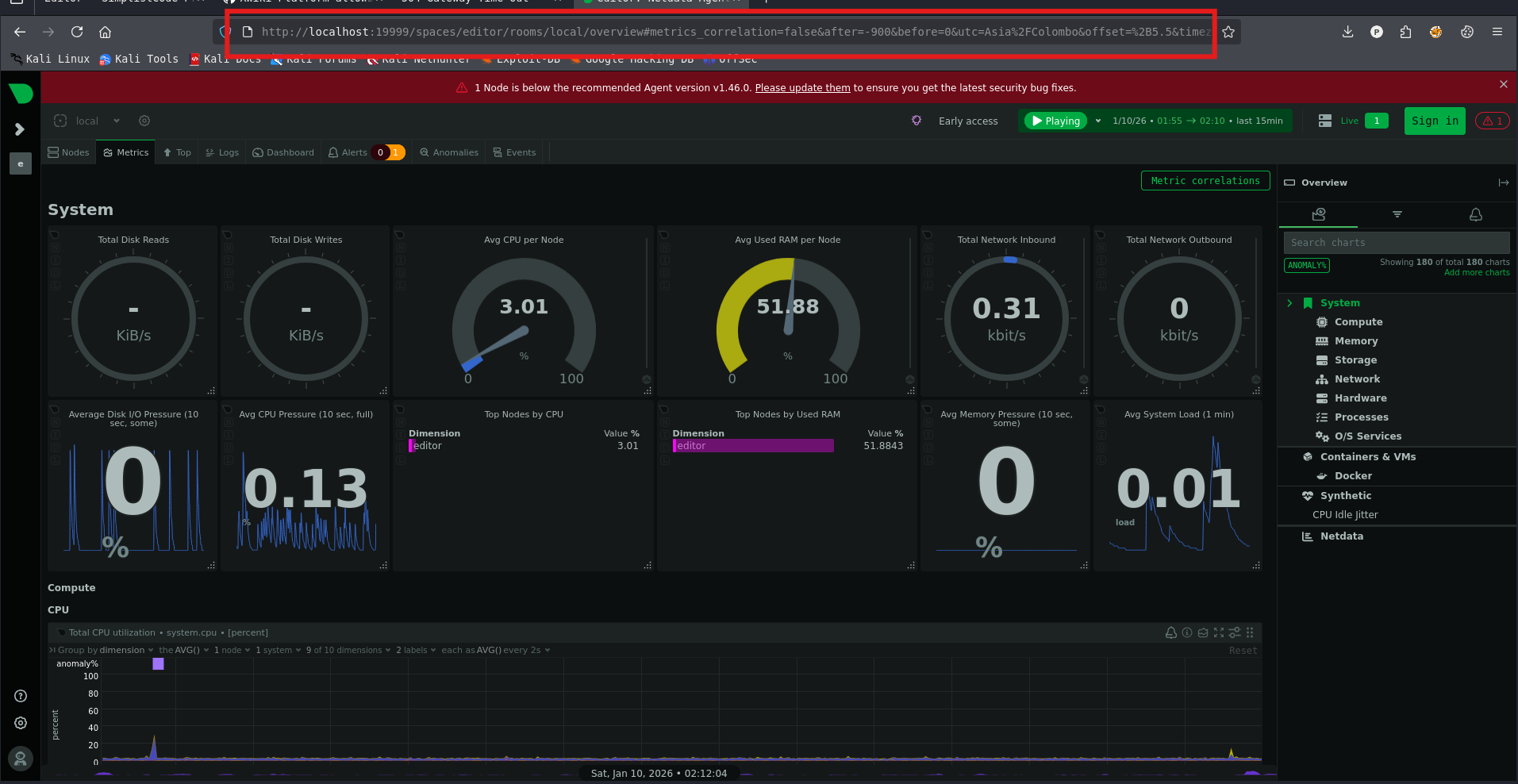
Task: Click the Search charts input field
Action: (1397, 243)
